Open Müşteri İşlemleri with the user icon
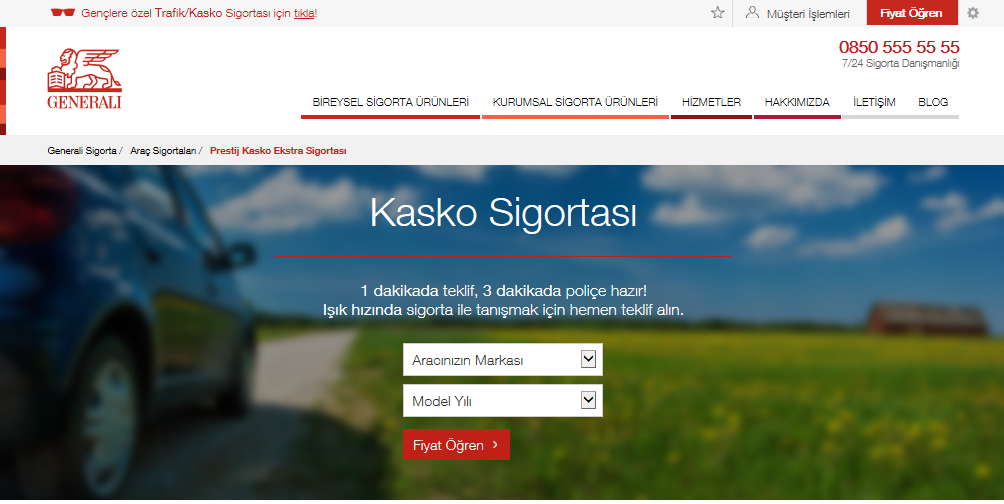Image resolution: width=1004 pixels, height=504 pixels. (x=752, y=13)
